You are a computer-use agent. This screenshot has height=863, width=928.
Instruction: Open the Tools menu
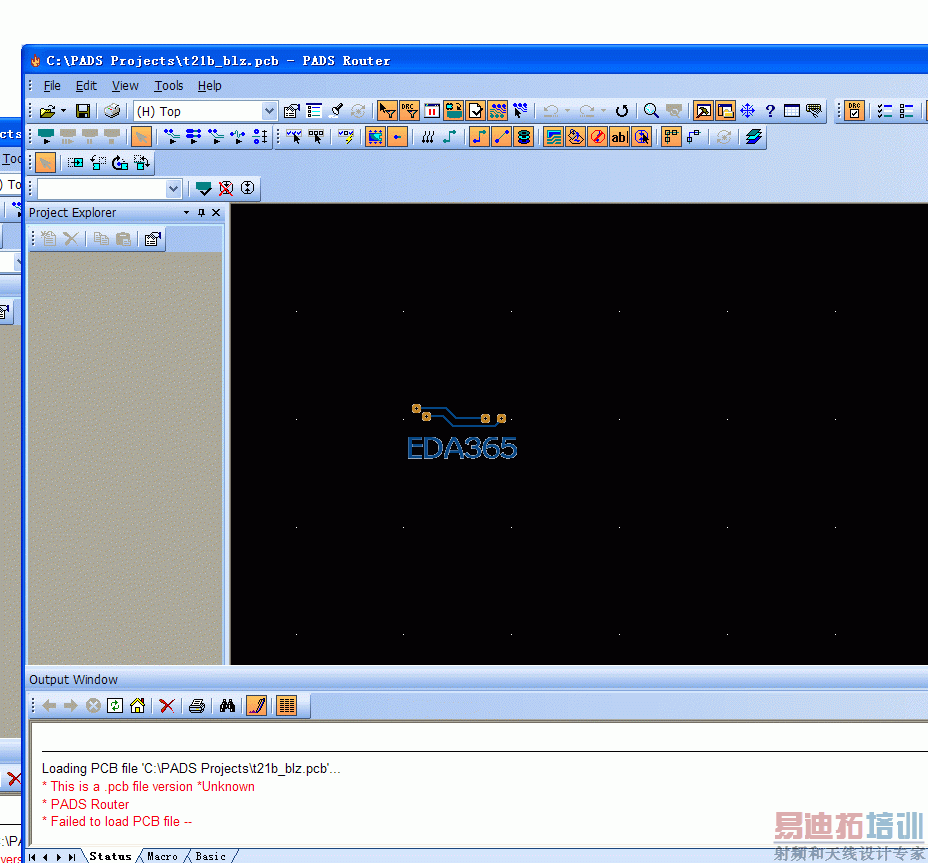pos(169,86)
